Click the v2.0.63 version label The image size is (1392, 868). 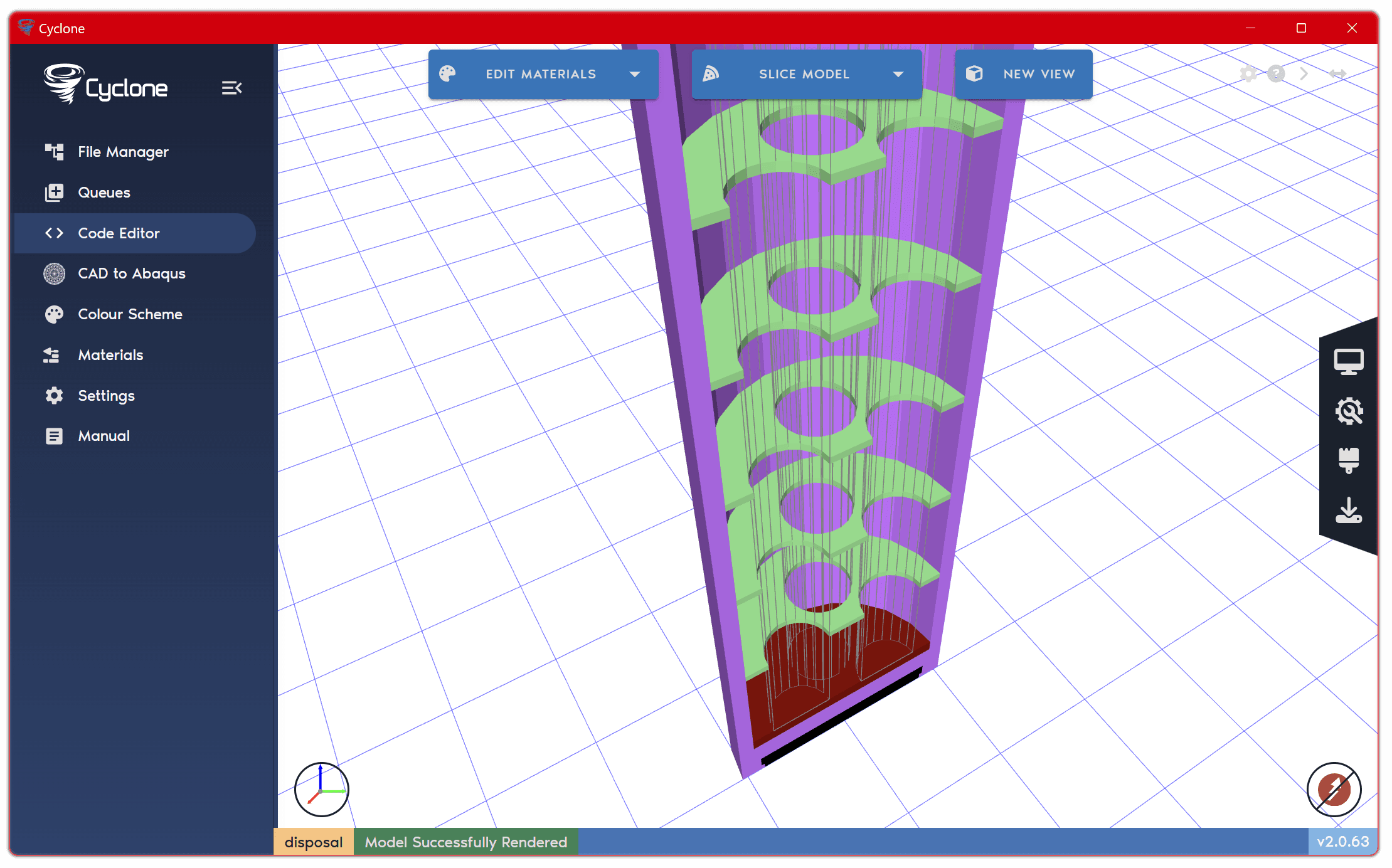click(x=1342, y=842)
